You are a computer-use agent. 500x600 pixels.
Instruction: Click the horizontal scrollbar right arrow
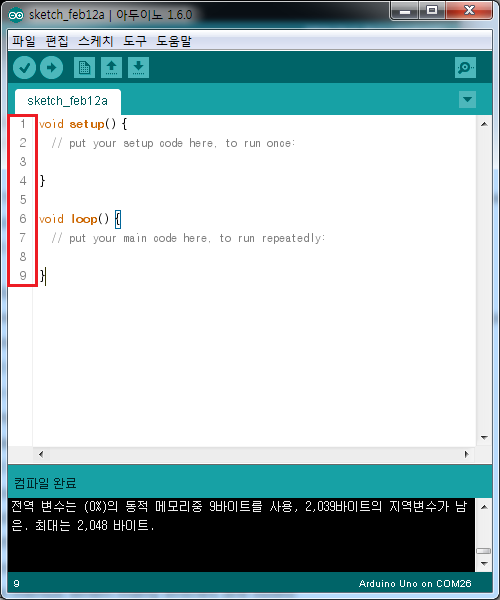tap(466, 454)
